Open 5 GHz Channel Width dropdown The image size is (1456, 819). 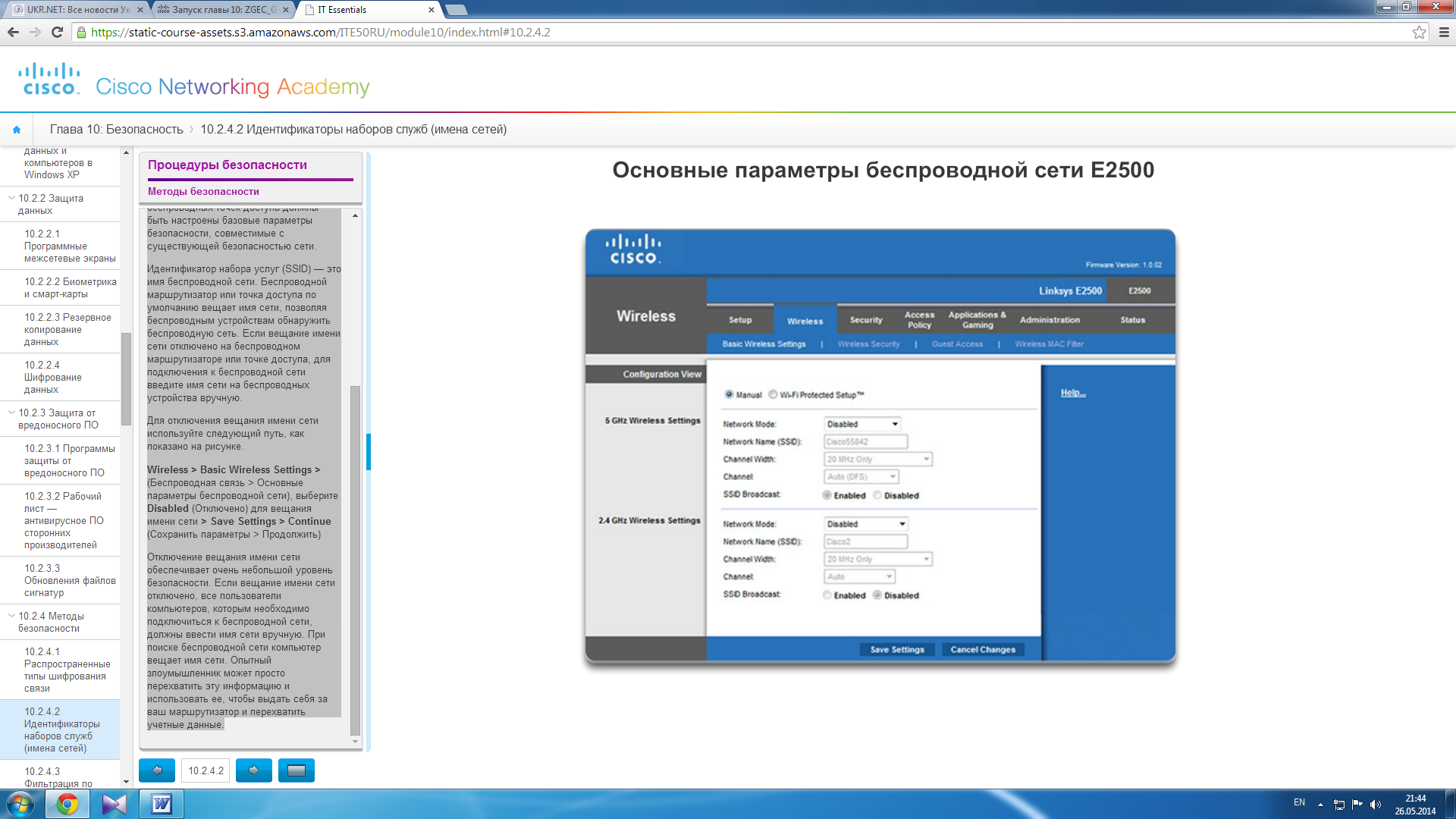(878, 459)
